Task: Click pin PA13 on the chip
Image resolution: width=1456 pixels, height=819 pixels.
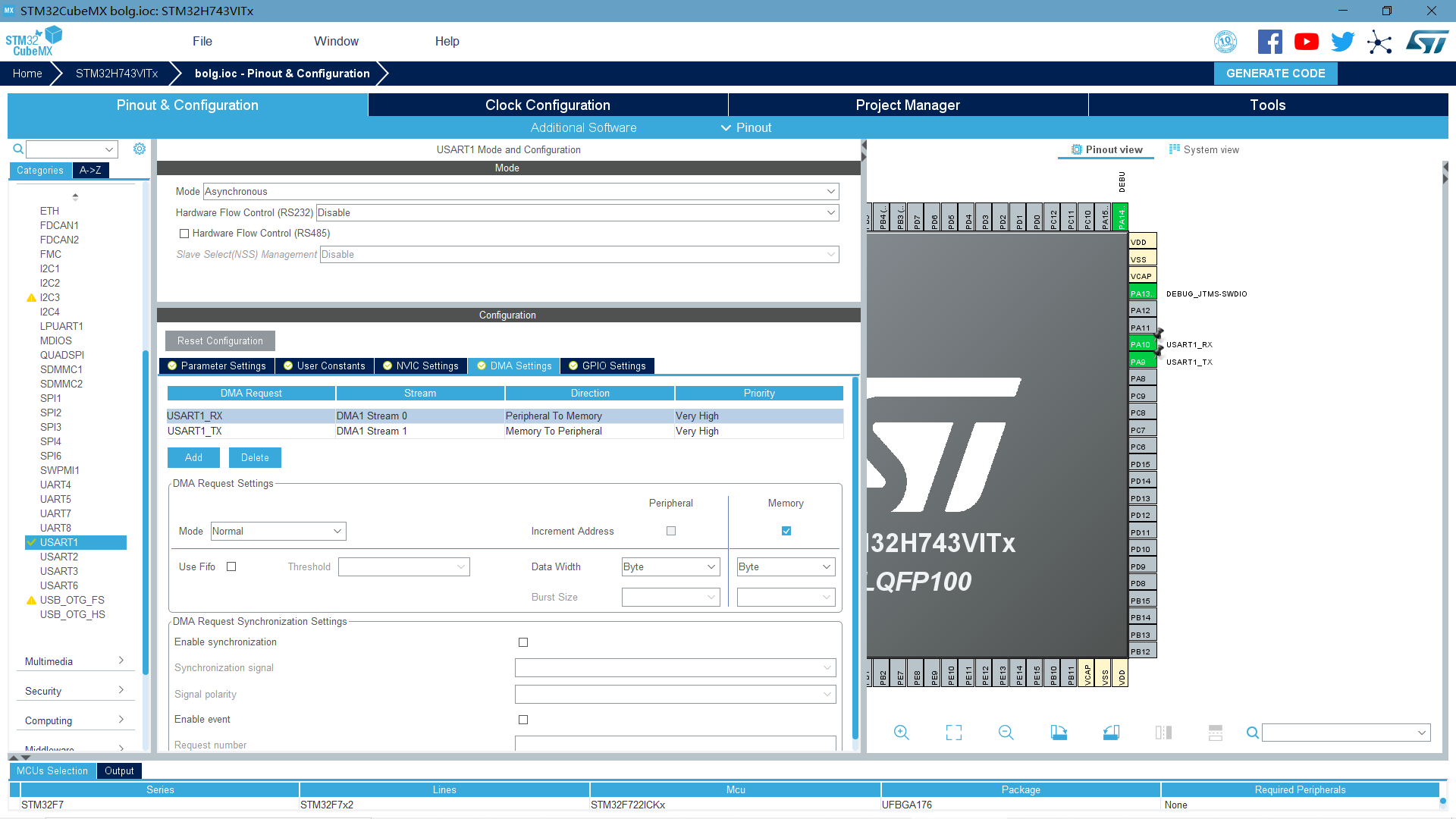Action: pos(1142,293)
